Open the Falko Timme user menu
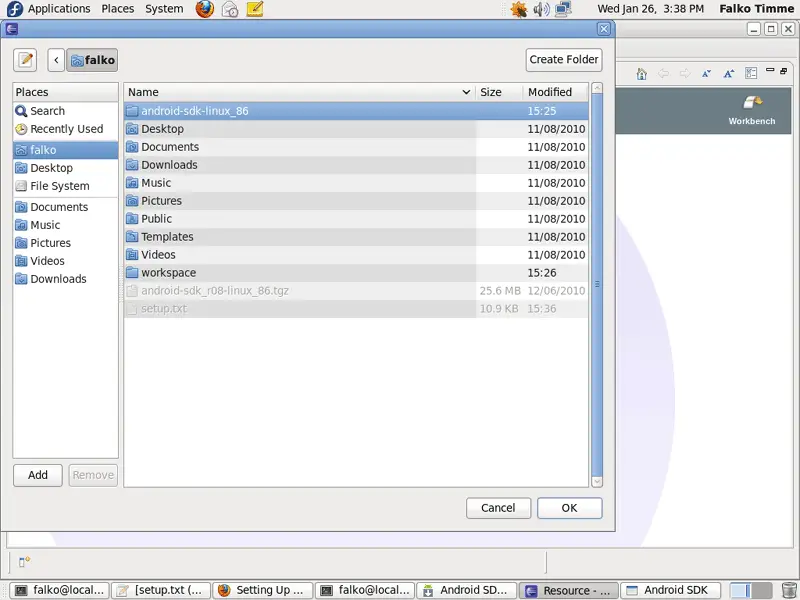The image size is (800, 600). pos(757,9)
